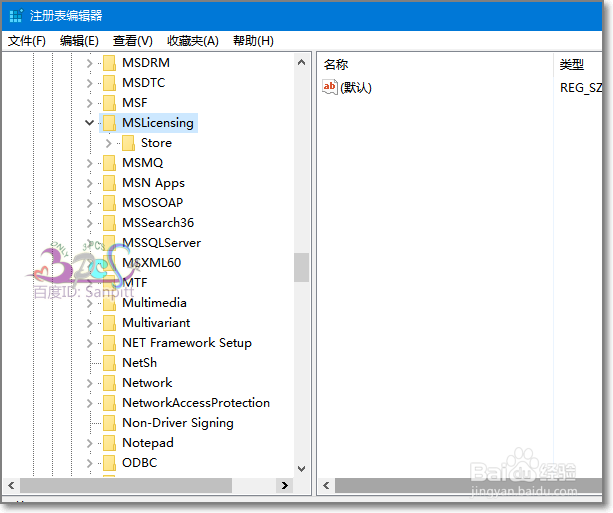Click the tree pane horizontal scrollbar thumb
The width and height of the screenshot is (613, 513).
[126, 486]
